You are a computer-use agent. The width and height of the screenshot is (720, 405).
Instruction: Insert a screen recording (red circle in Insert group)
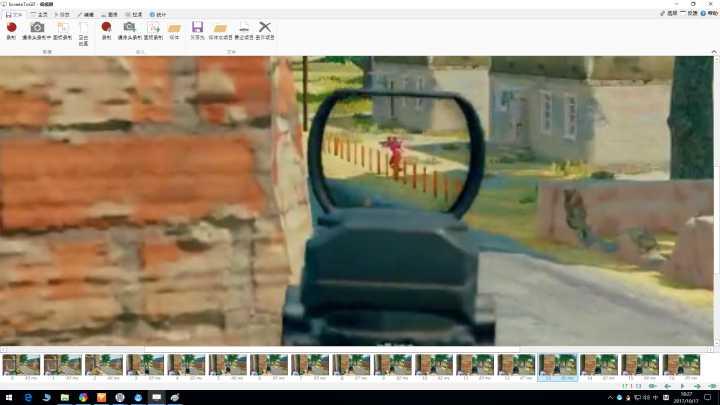coord(106,30)
